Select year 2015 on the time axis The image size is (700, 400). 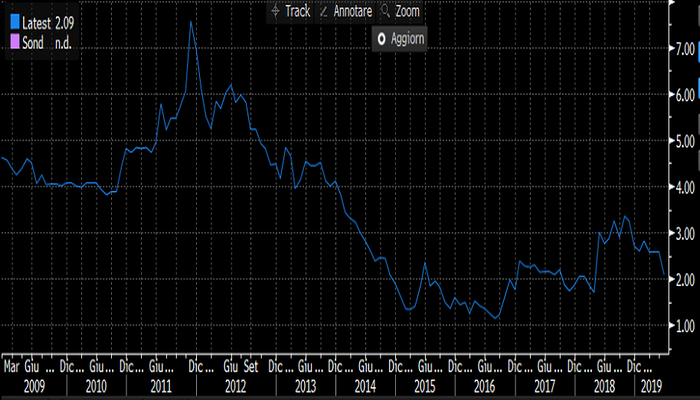pyautogui.click(x=423, y=384)
